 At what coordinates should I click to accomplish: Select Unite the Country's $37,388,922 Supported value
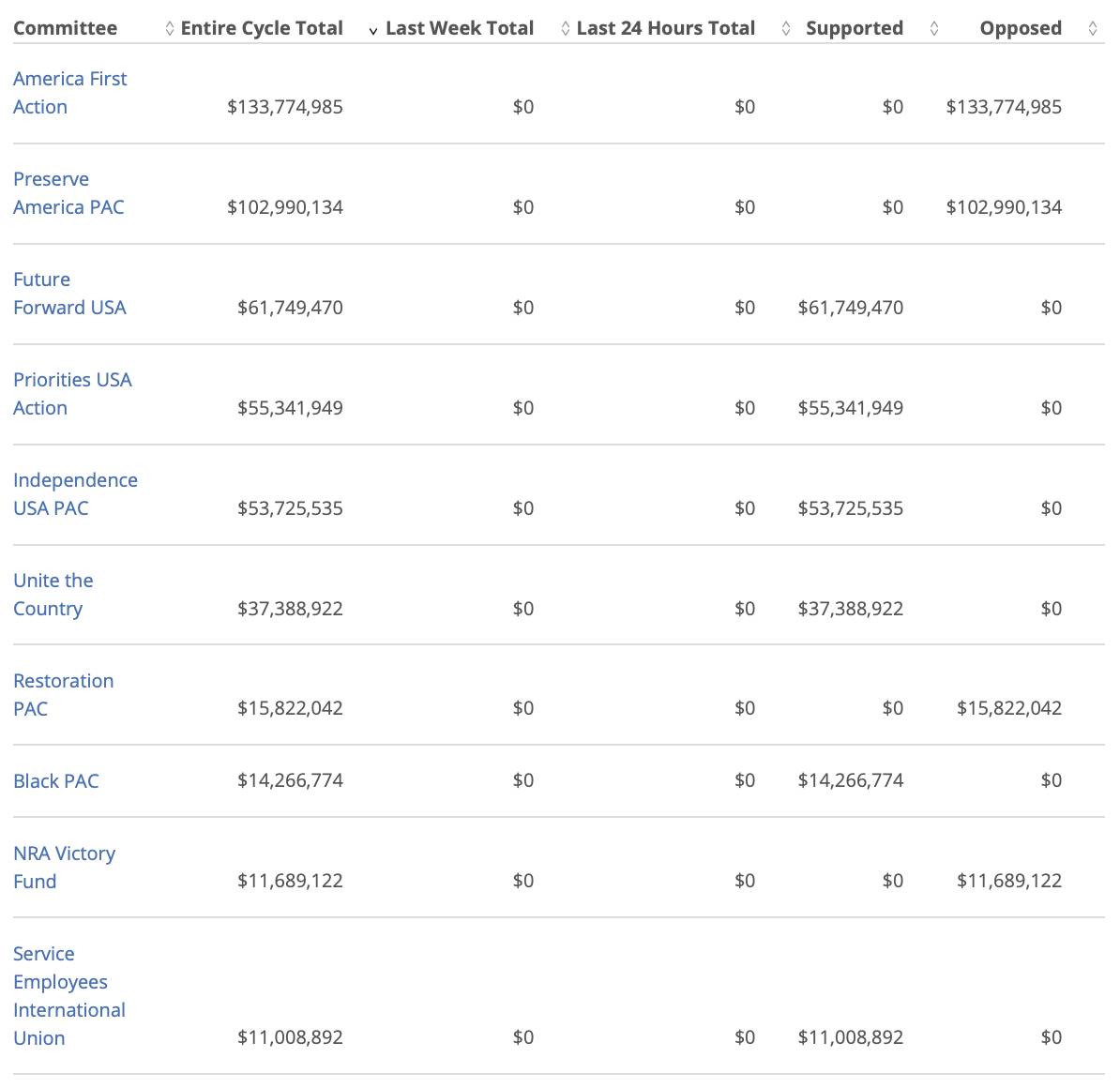point(851,609)
